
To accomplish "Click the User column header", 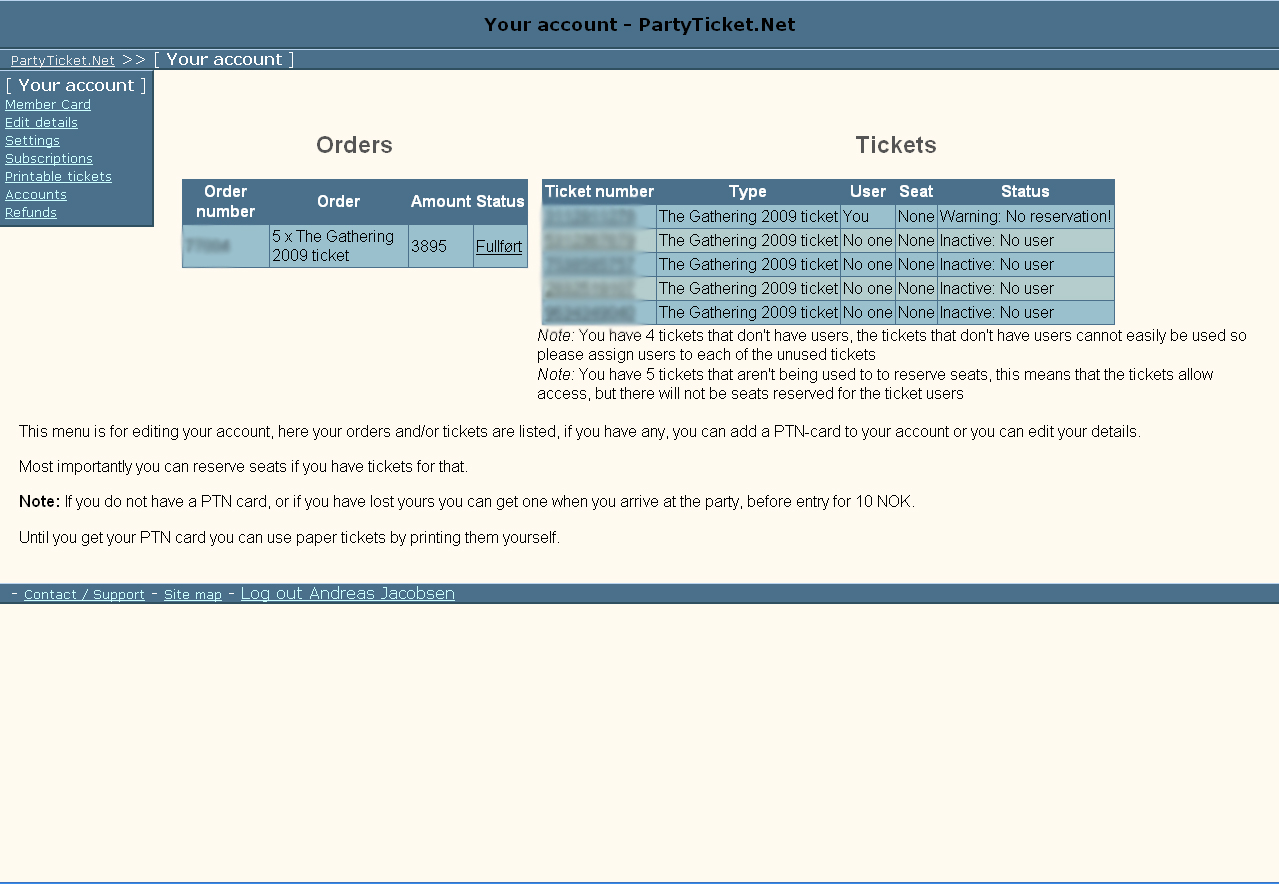I will 868,191.
